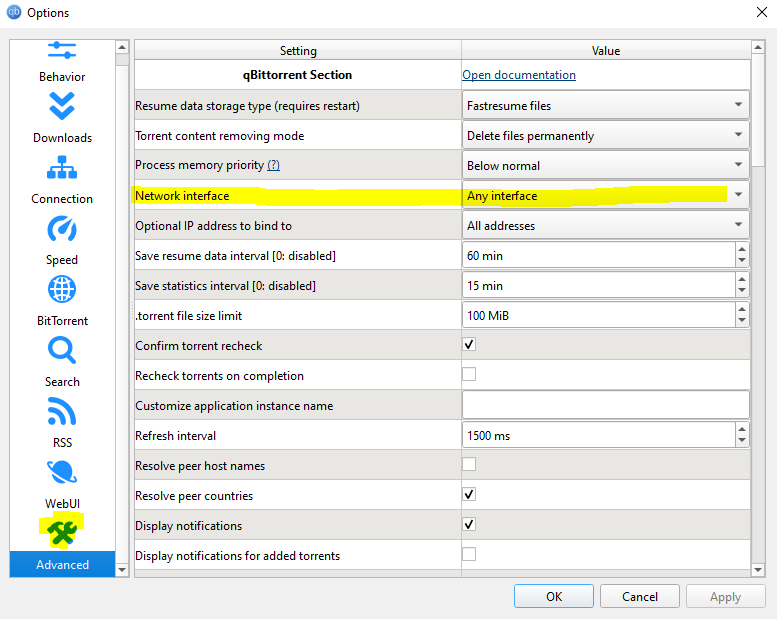Open Speed tab label

62,260
